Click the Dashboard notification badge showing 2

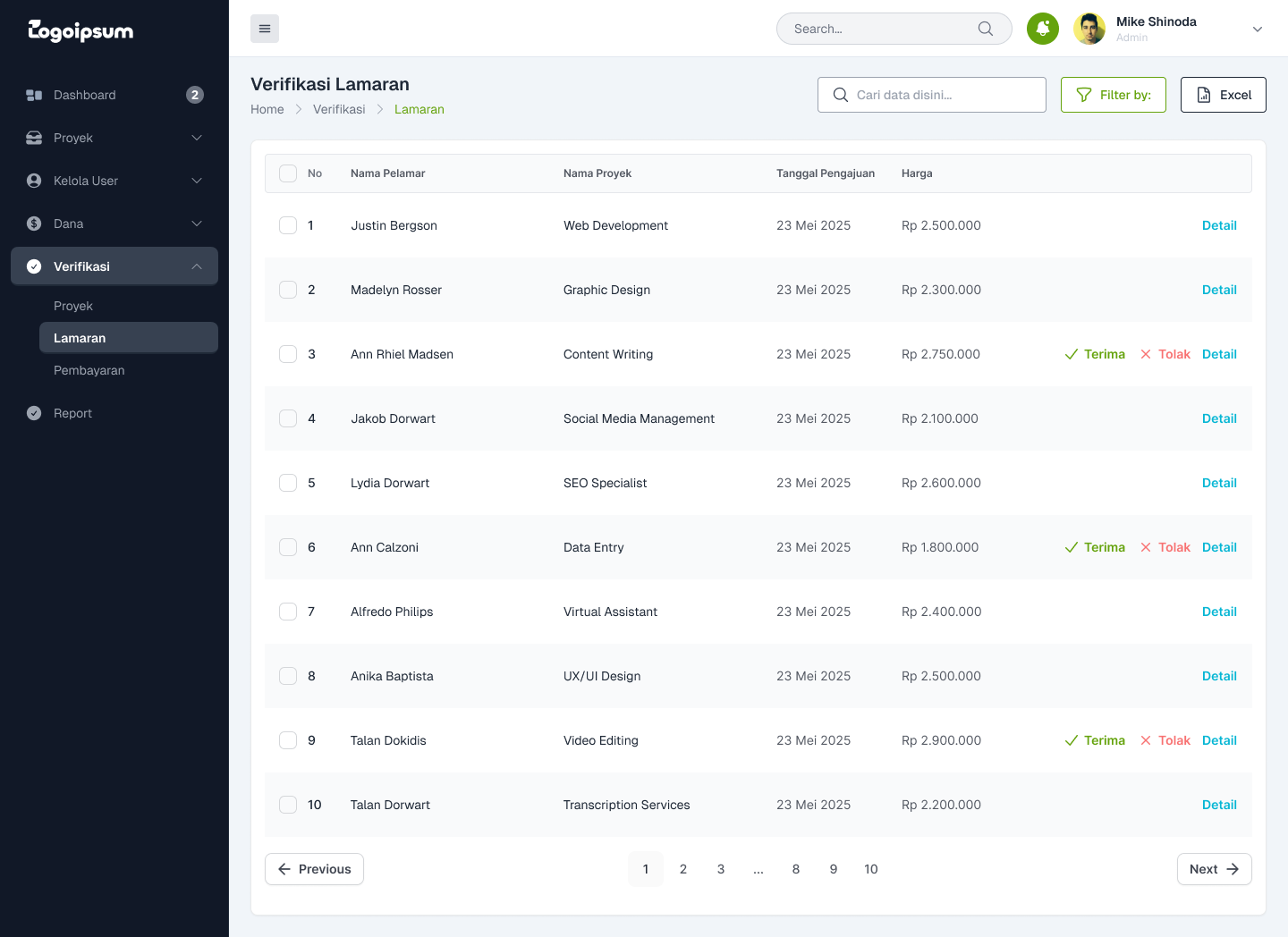(x=195, y=95)
